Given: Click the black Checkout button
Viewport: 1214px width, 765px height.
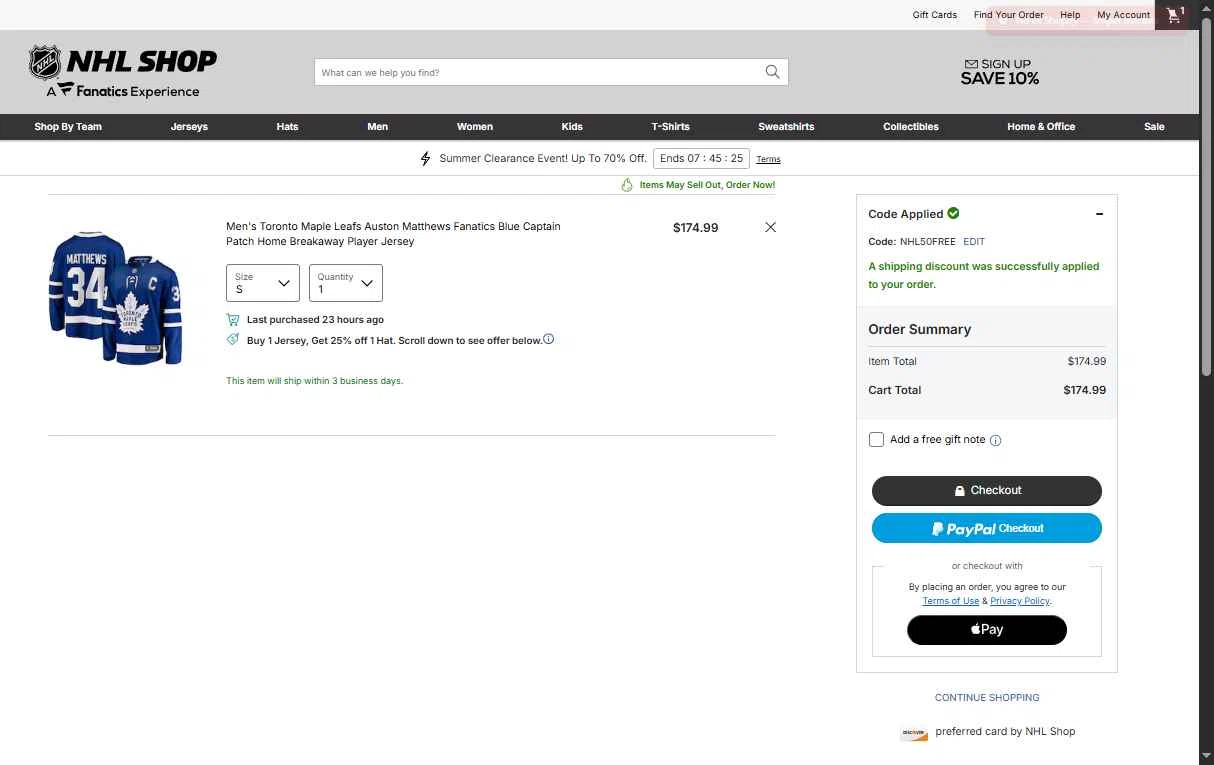Looking at the screenshot, I should (x=987, y=490).
